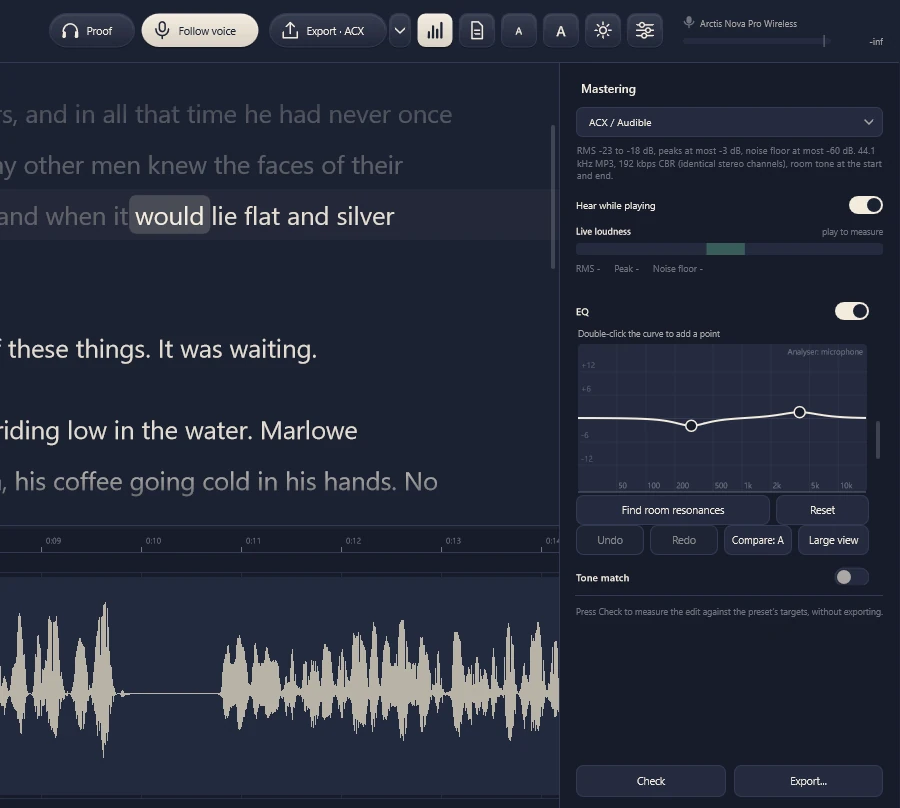Viewport: 900px width, 808px height.
Task: Click the Export... button in Mastering
Action: [808, 781]
